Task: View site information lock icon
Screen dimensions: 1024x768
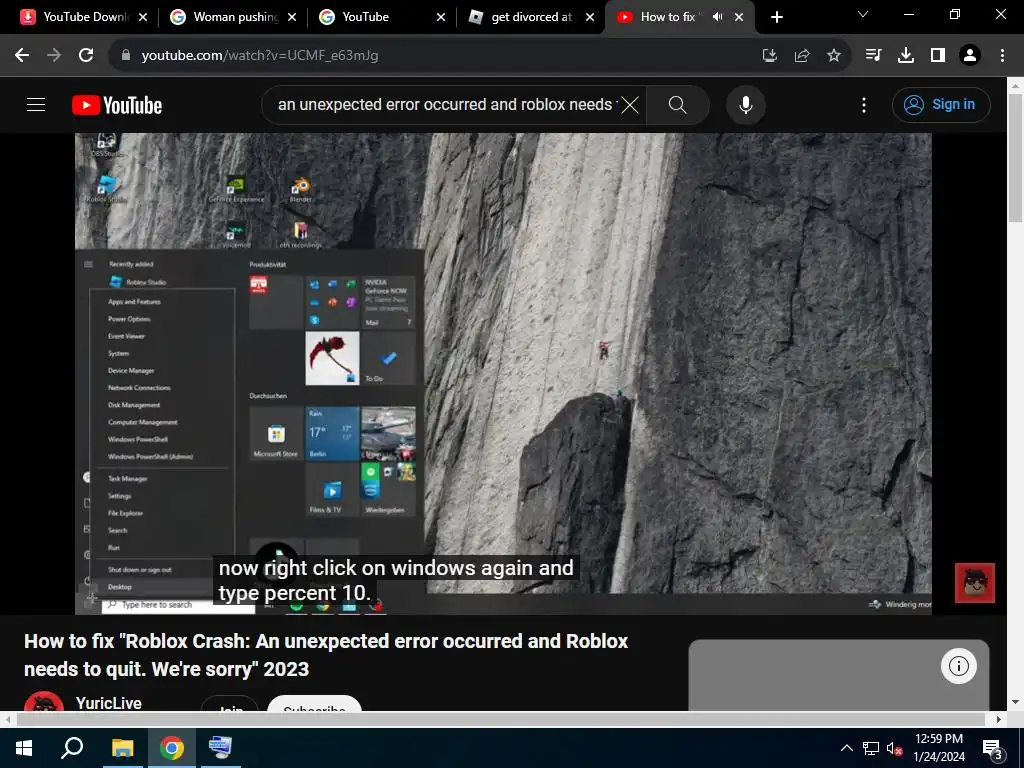Action: pos(126,56)
